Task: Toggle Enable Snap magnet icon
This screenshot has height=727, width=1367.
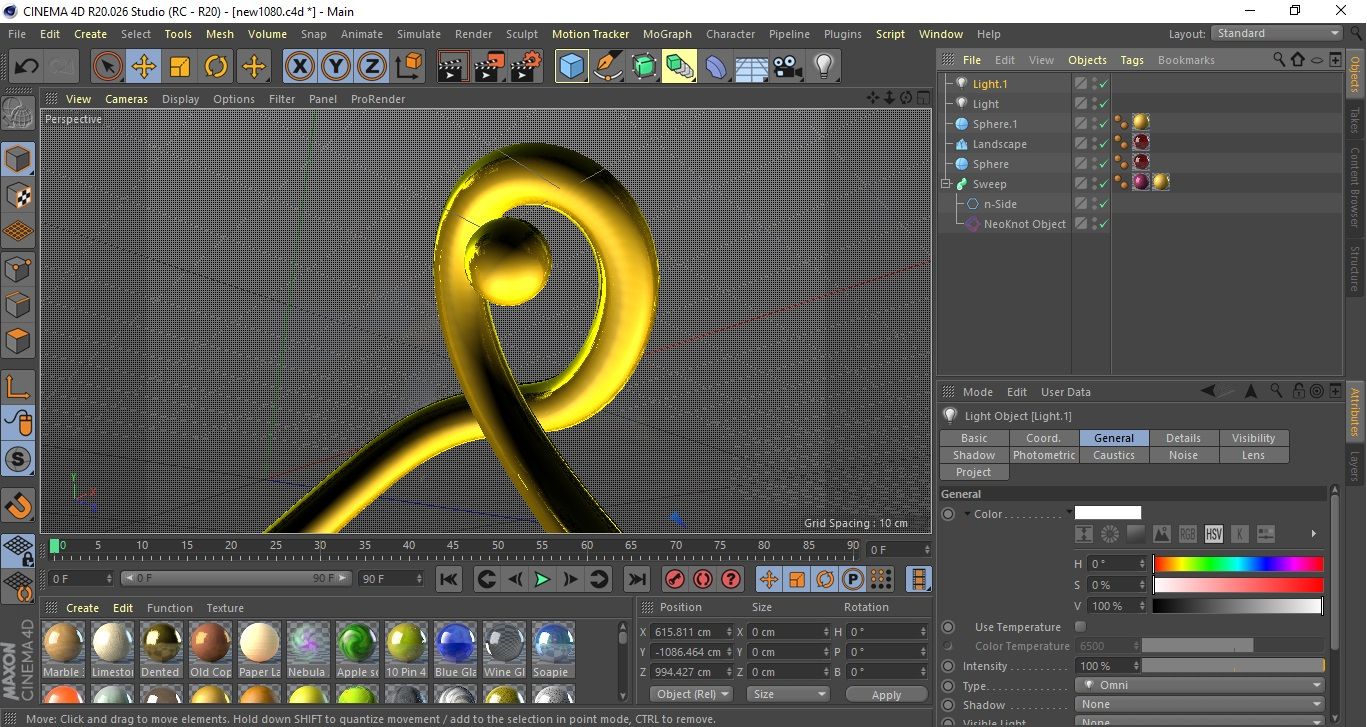Action: pos(18,505)
